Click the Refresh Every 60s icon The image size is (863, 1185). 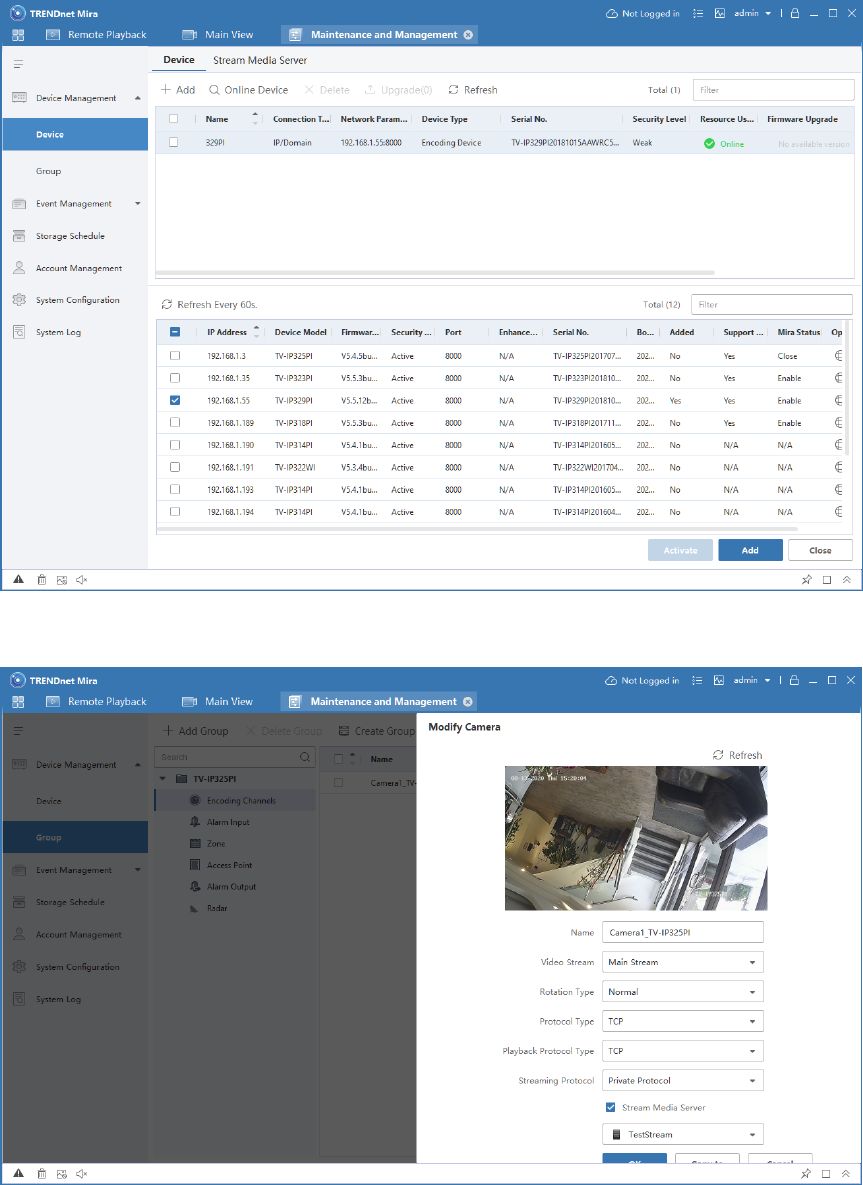(x=167, y=305)
